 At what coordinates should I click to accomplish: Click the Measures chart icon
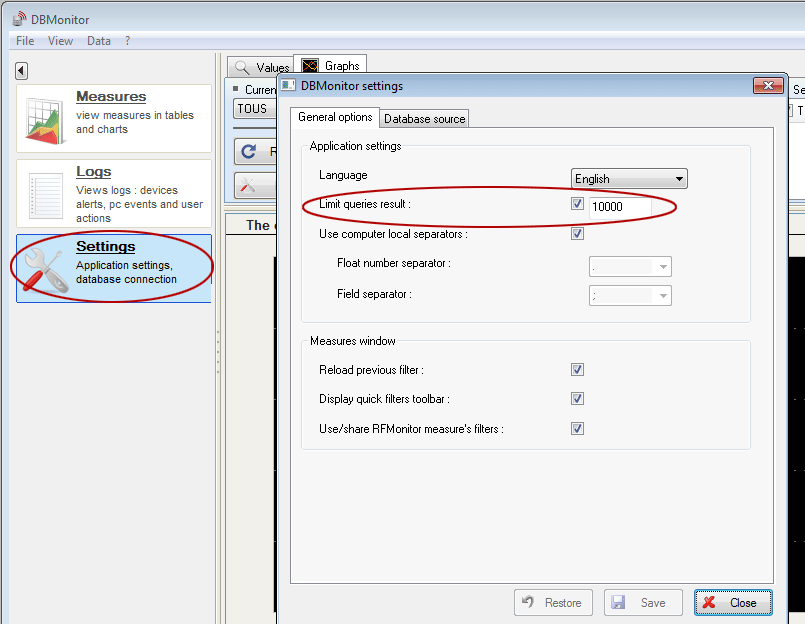point(46,120)
